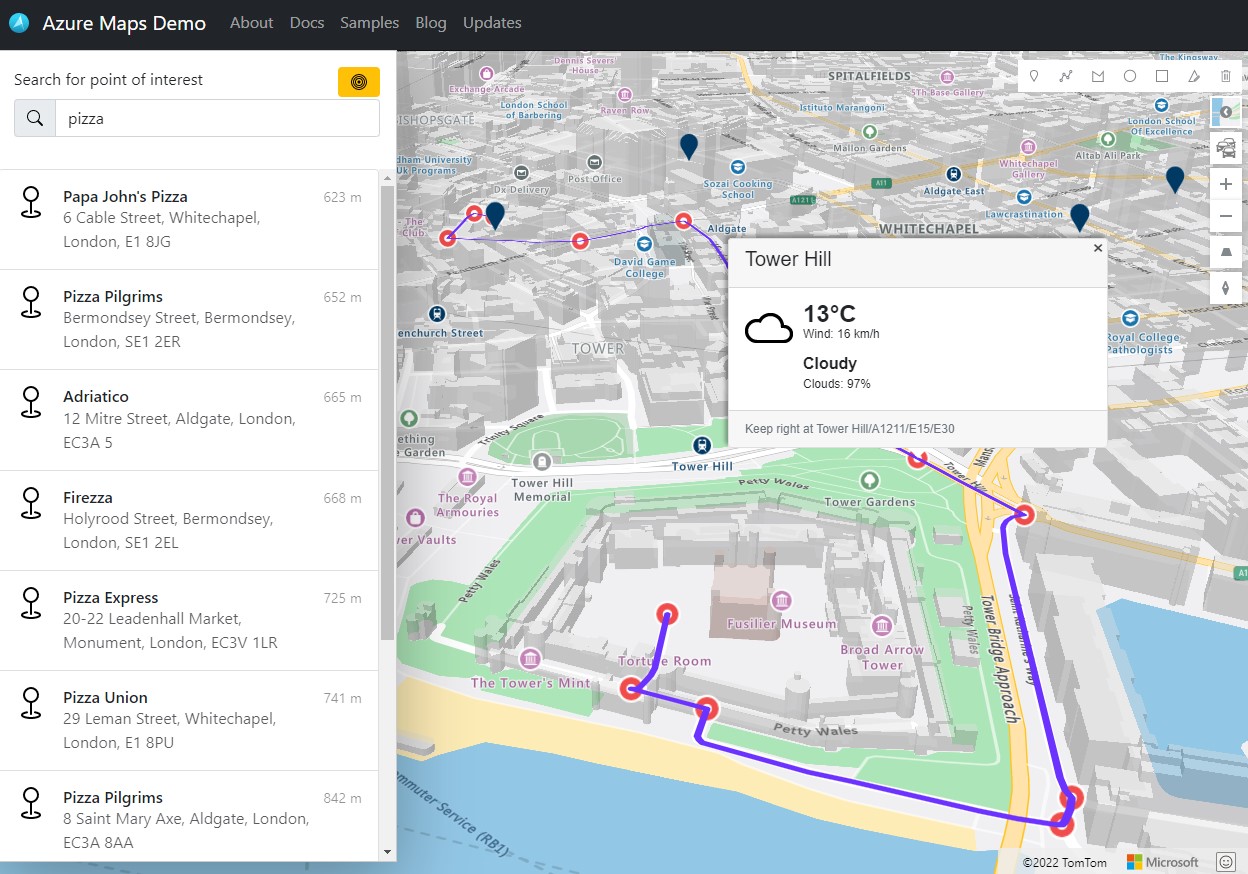Click the David Game College icon

645,243
